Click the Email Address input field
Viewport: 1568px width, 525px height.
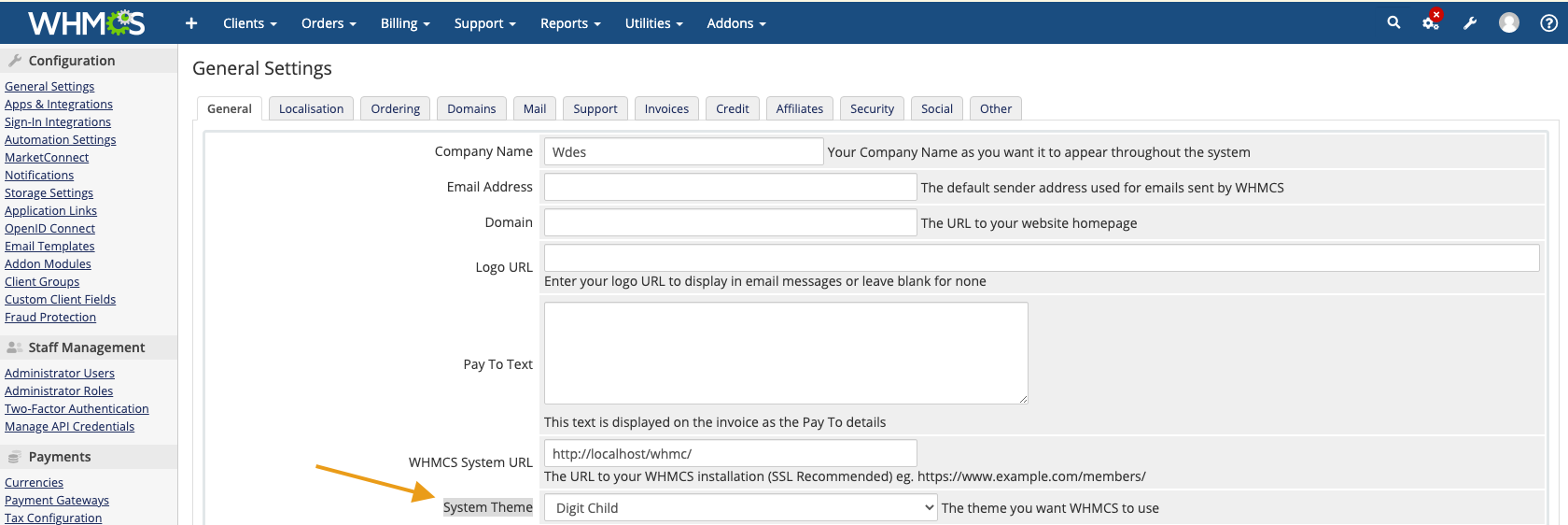click(730, 187)
